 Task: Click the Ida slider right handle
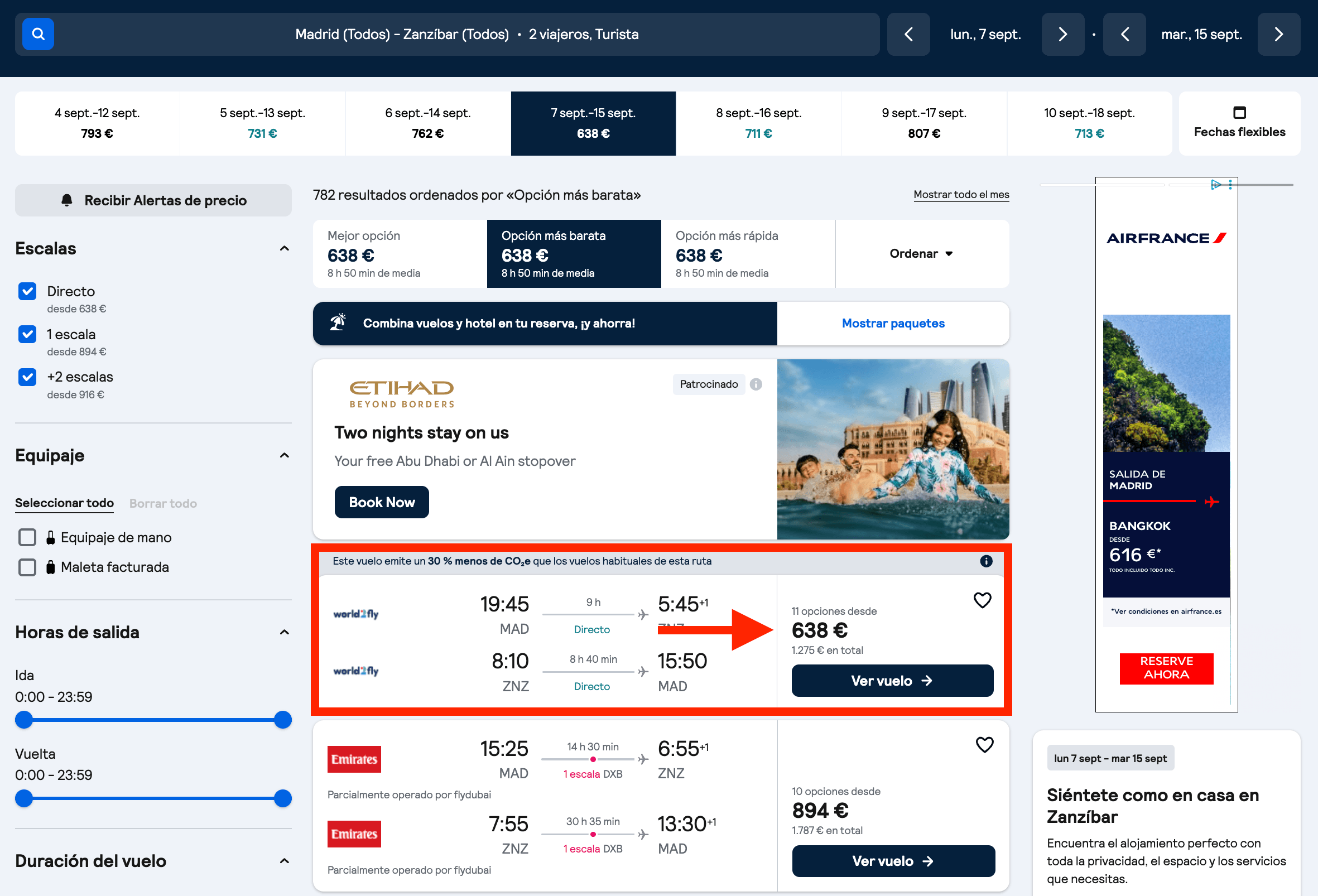click(x=282, y=720)
